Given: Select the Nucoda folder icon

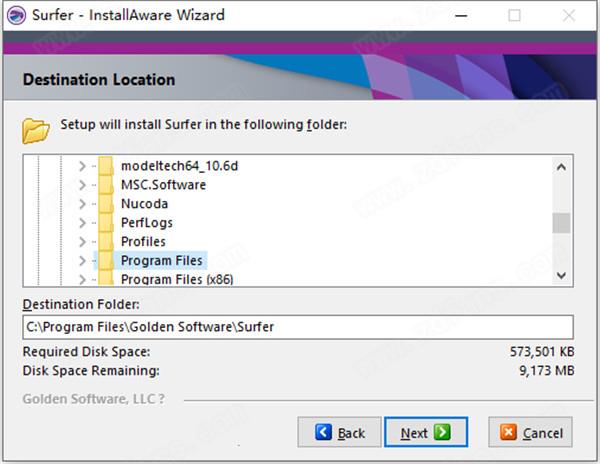Looking at the screenshot, I should pyautogui.click(x=106, y=204).
